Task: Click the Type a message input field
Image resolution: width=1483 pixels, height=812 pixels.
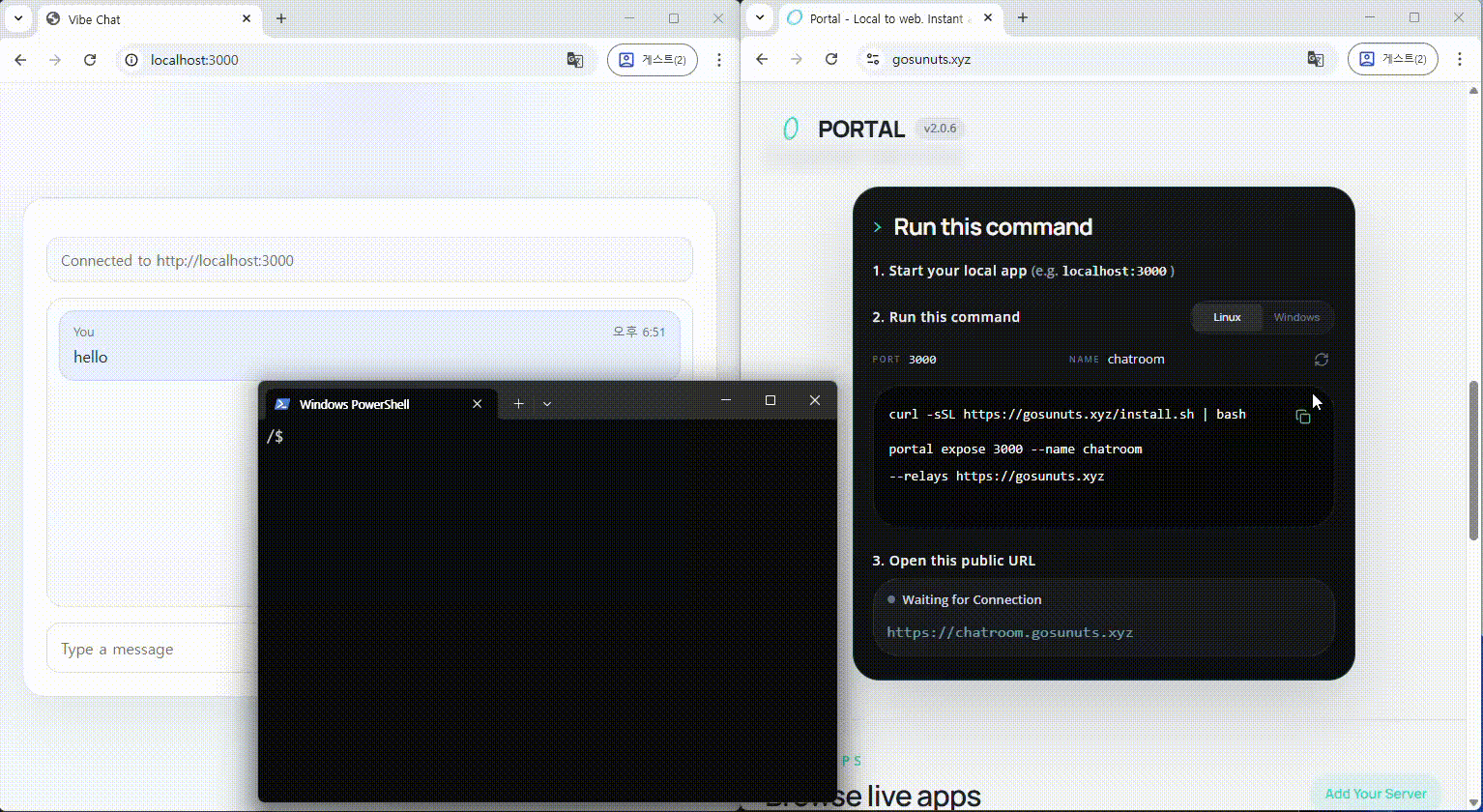Action: [x=145, y=649]
